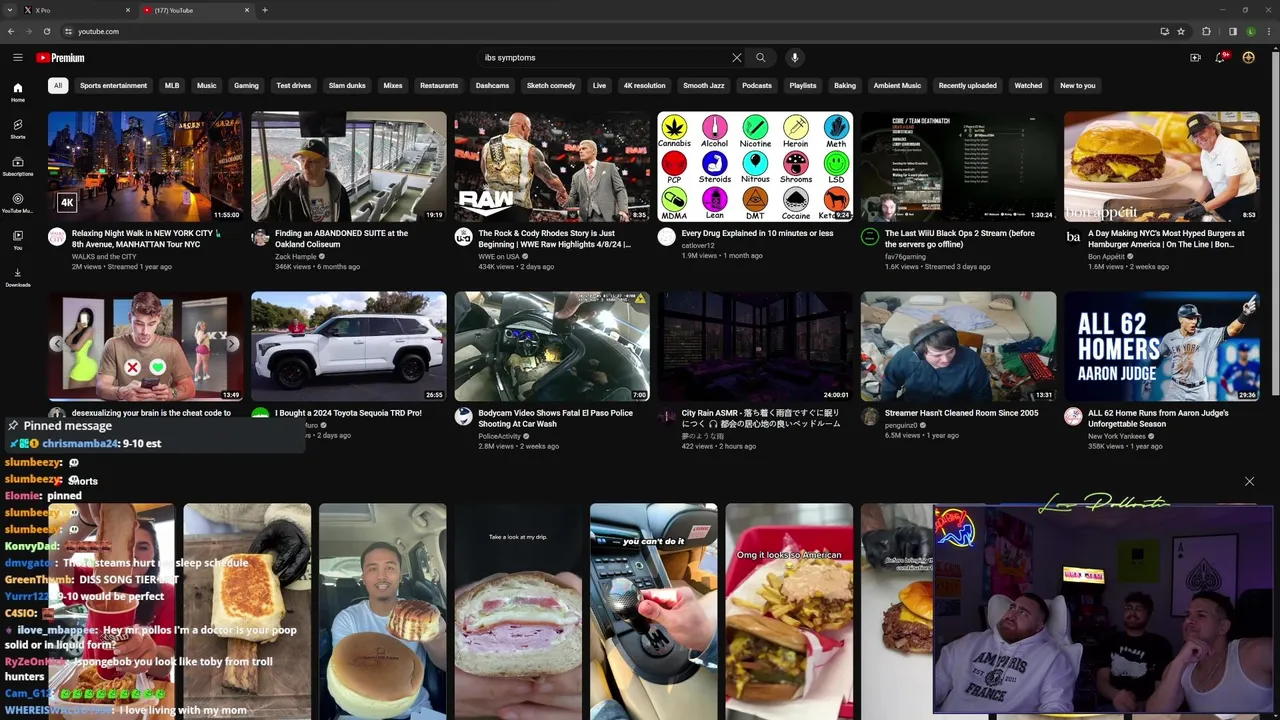Image resolution: width=1280 pixels, height=720 pixels.
Task: Select the Recently uploaded chip
Action: pos(968,86)
